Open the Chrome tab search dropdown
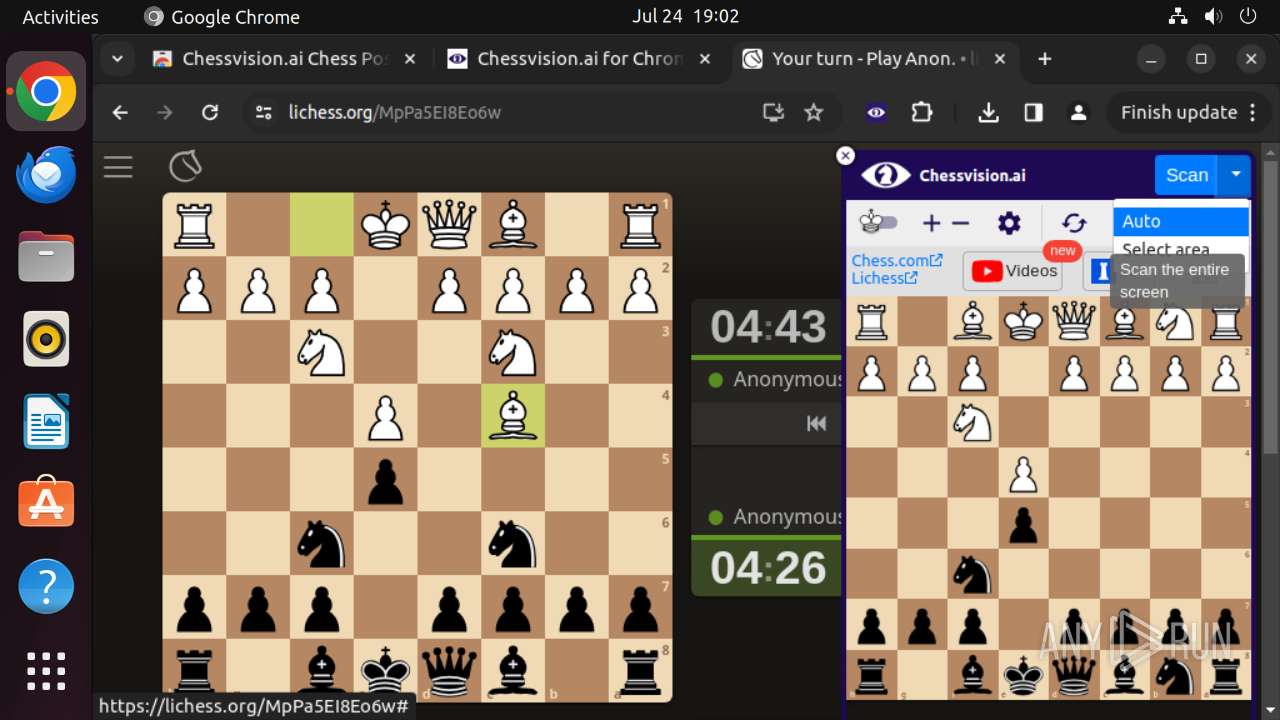The image size is (1280, 720). (x=117, y=59)
